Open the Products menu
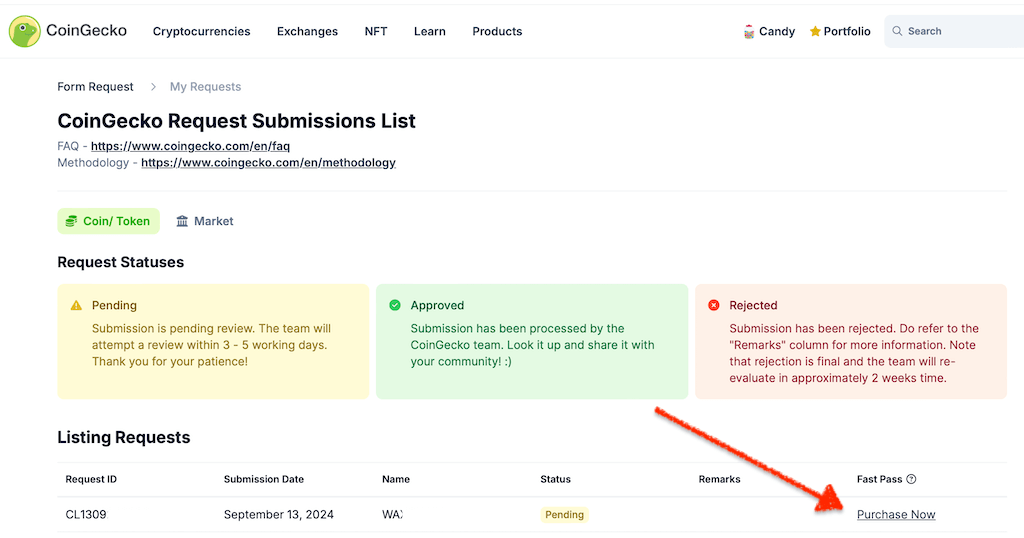The height and width of the screenshot is (538, 1024). [497, 31]
